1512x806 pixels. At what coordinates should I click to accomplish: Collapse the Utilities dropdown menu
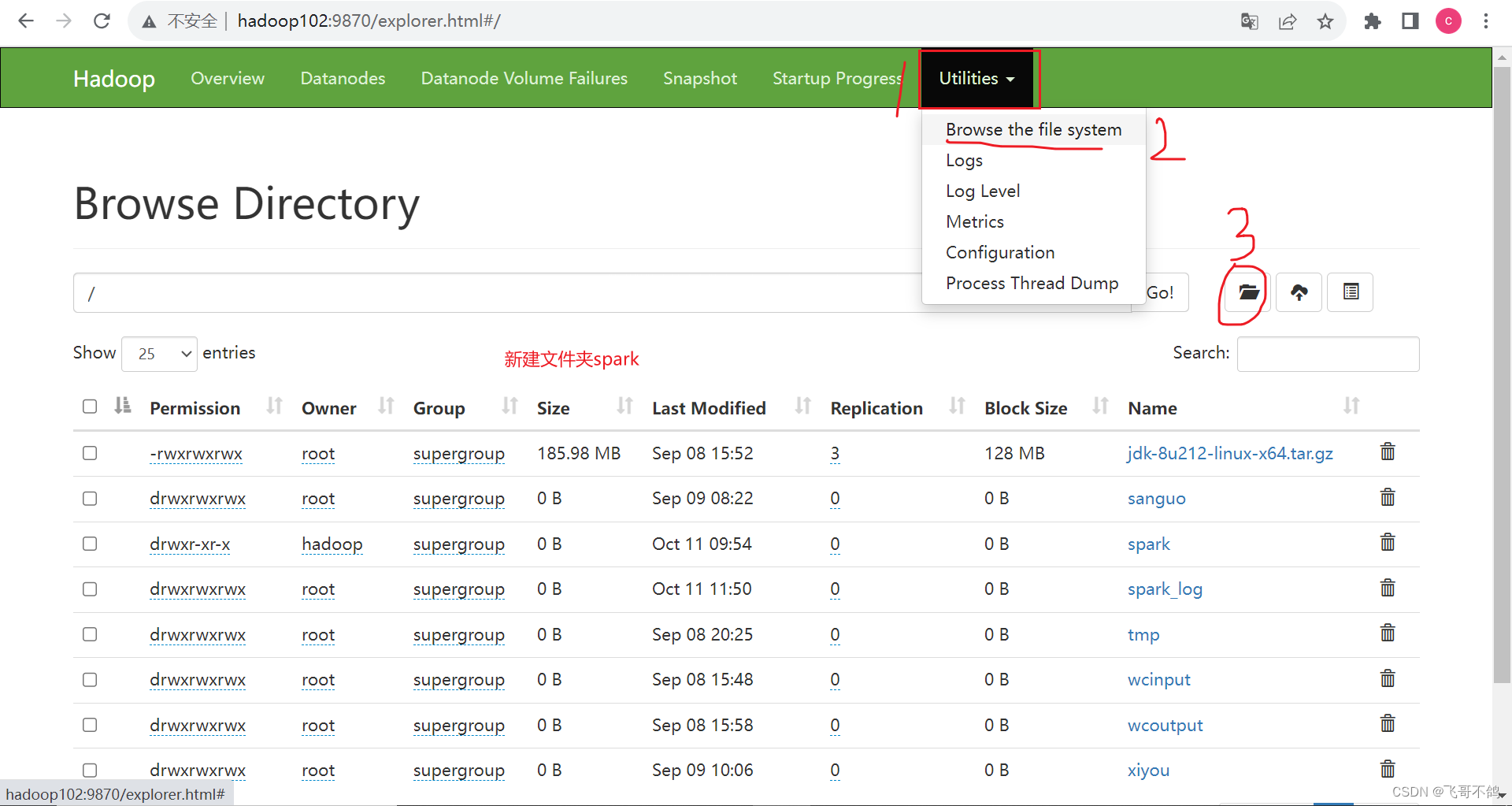pos(976,79)
